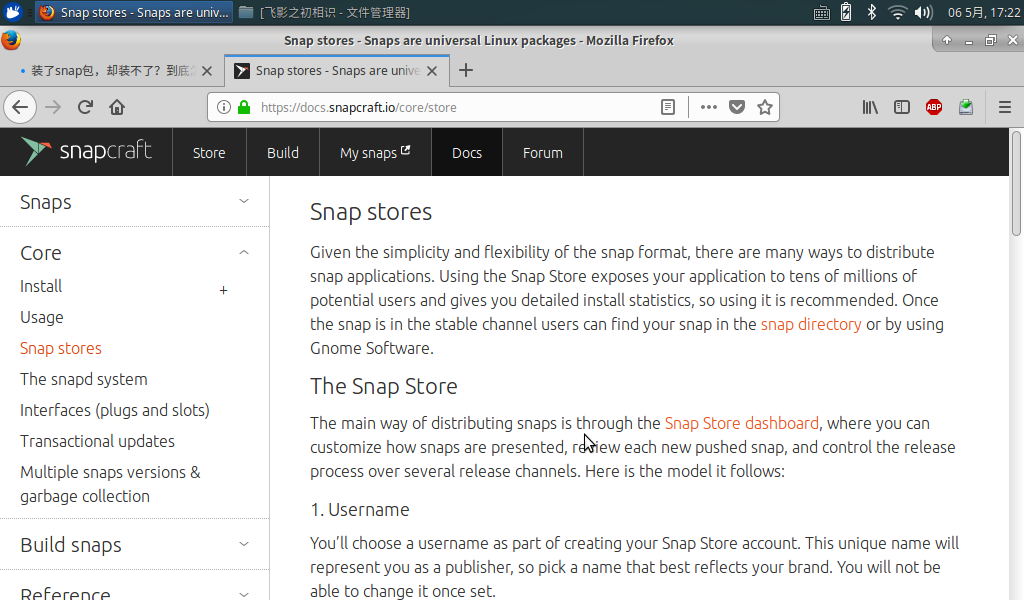This screenshot has width=1024, height=600.
Task: Collapse the Core sidebar section
Action: point(244,252)
